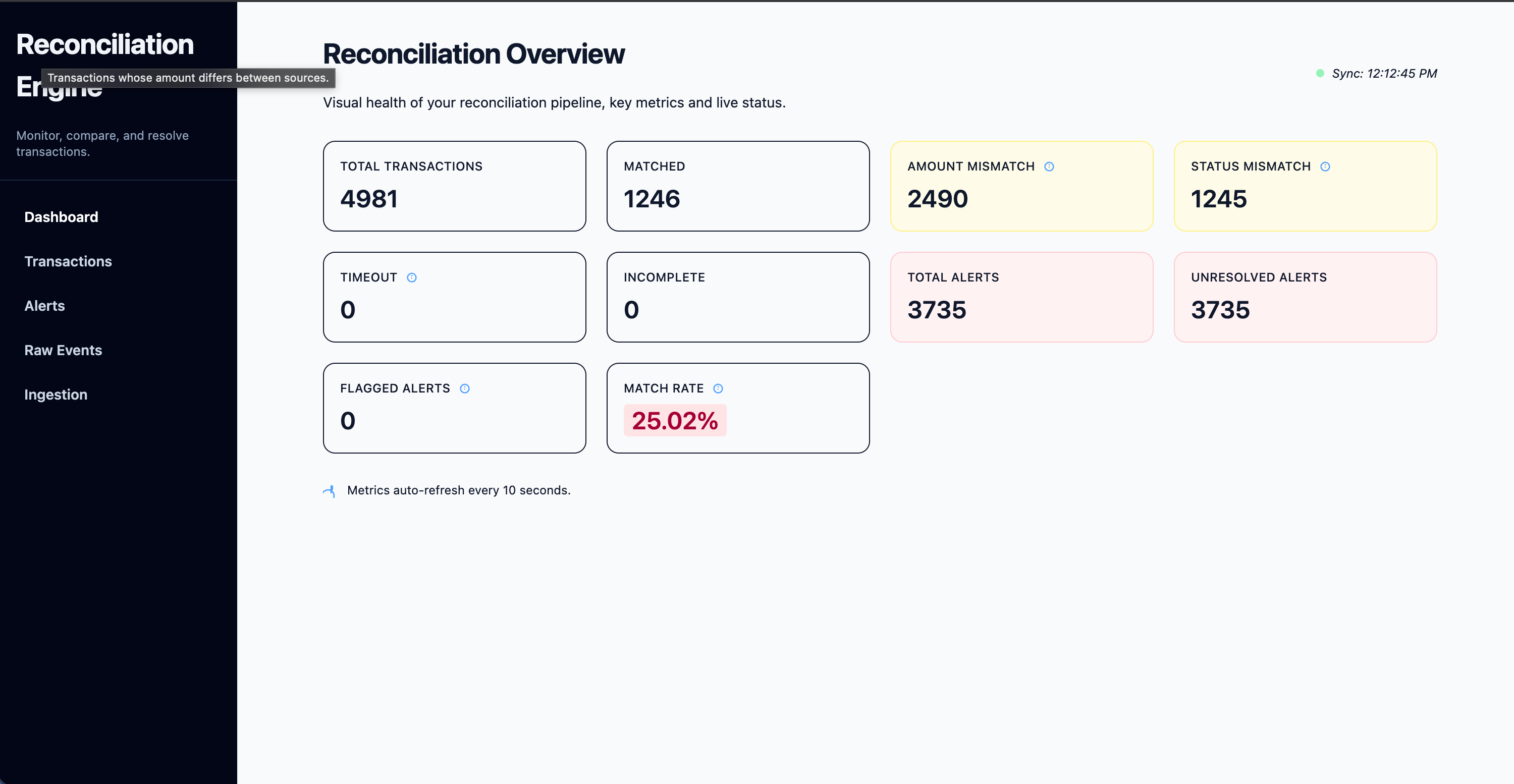Image resolution: width=1514 pixels, height=784 pixels.
Task: Click the Matched metric card
Action: click(738, 186)
